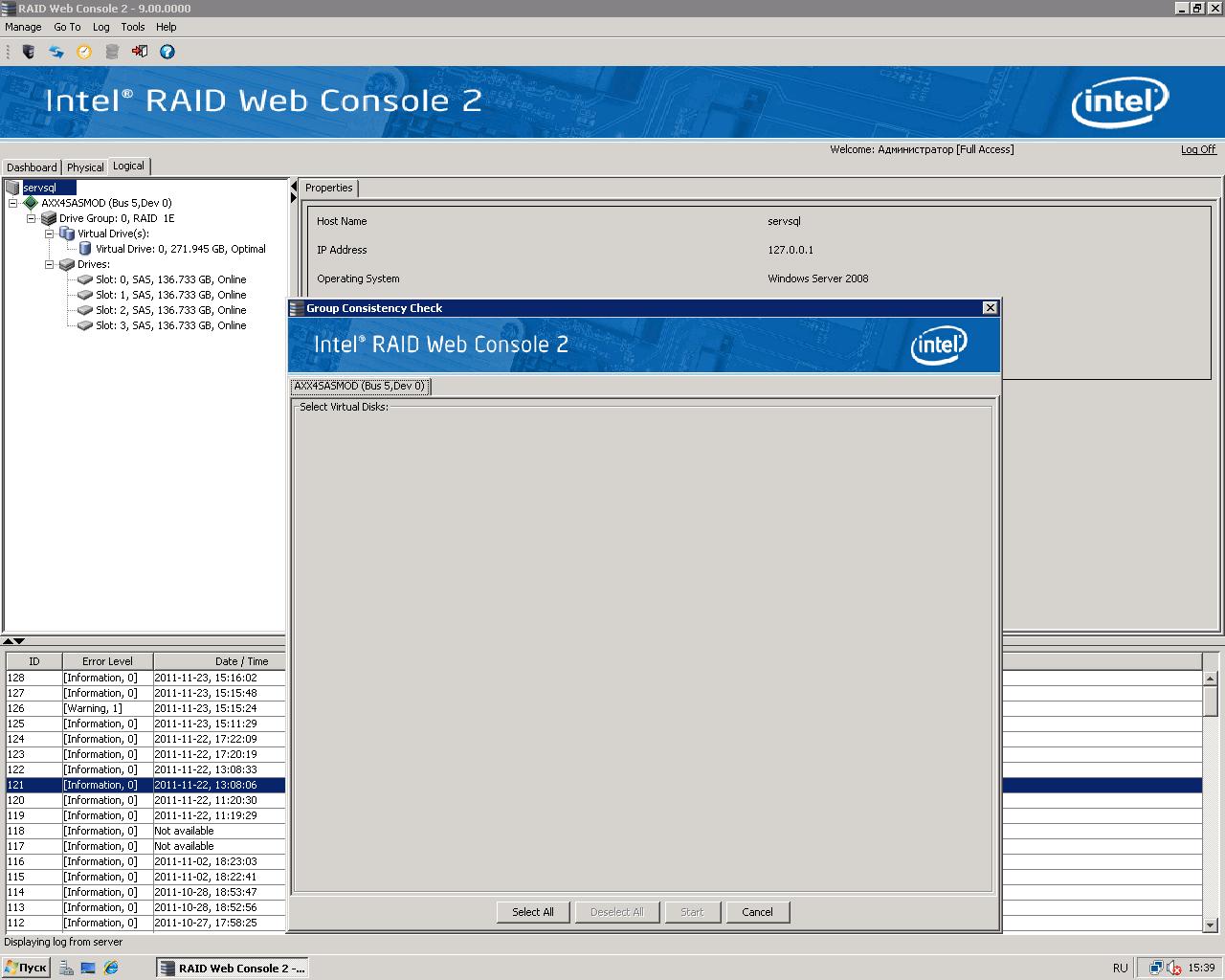Switch to the Dashboard tab
Viewport: 1225px width, 980px height.
(x=32, y=167)
